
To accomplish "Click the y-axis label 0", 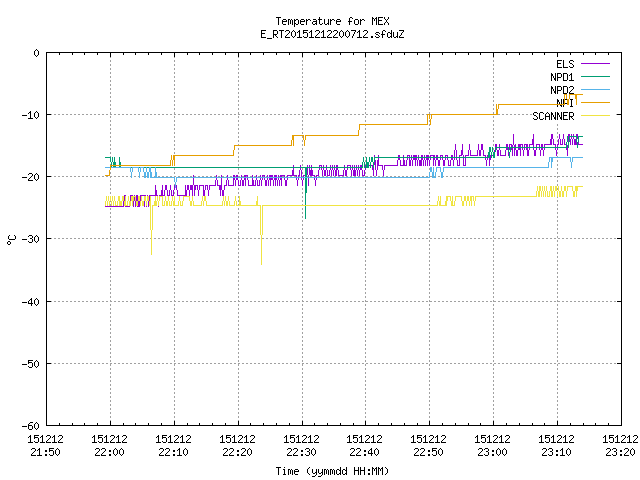I will 36,53.
